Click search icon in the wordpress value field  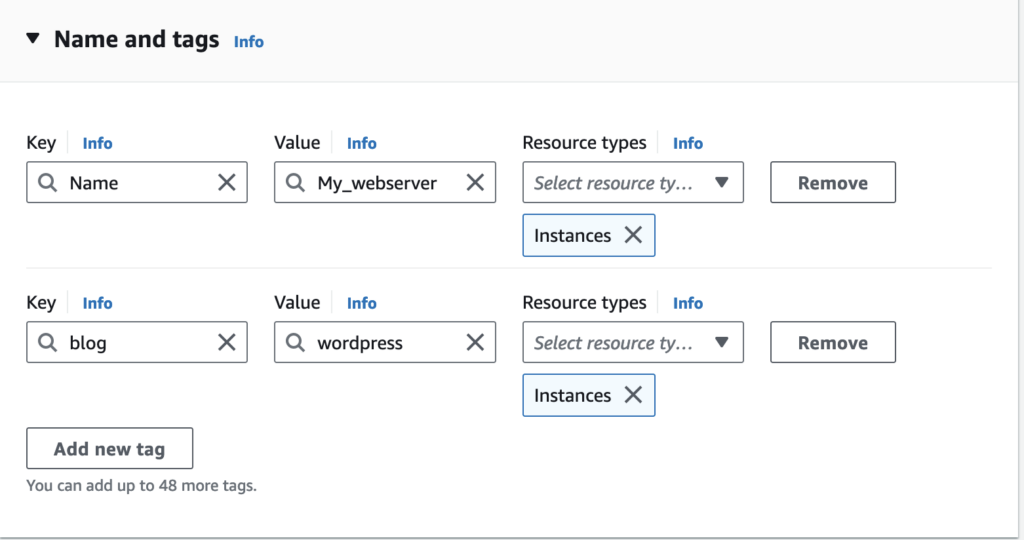[x=295, y=343]
